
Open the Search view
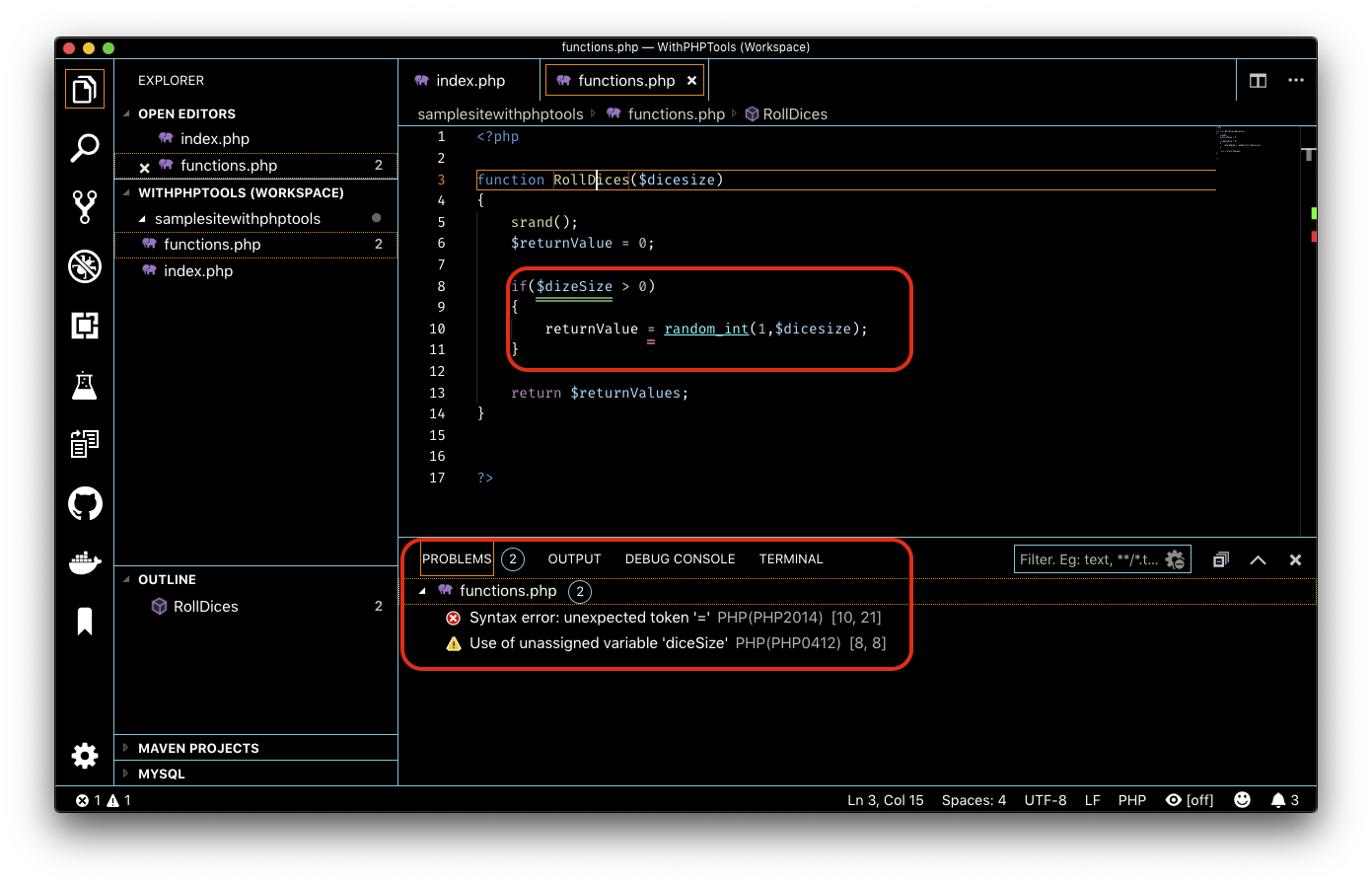pyautogui.click(x=85, y=148)
